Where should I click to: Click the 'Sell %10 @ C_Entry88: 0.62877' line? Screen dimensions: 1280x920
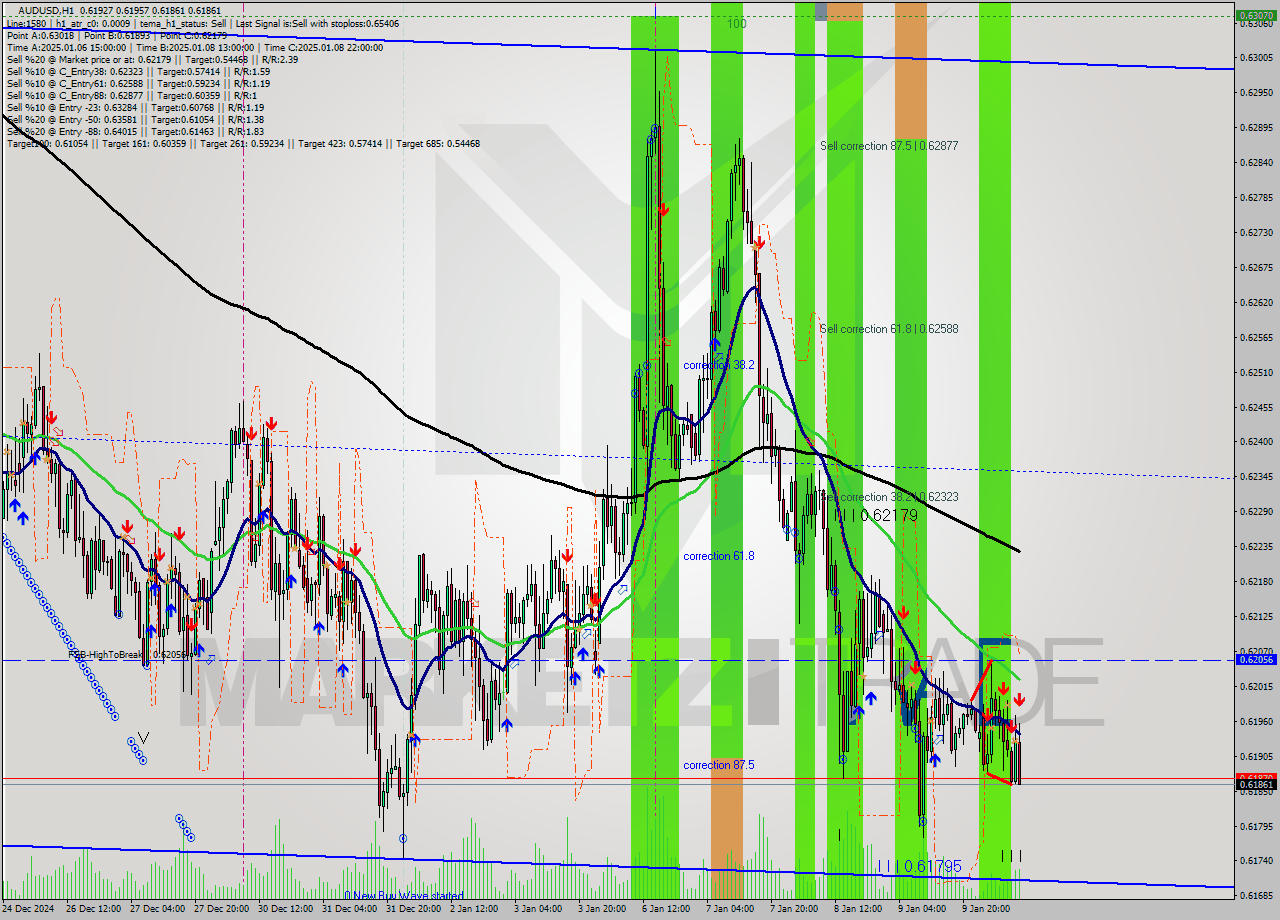[x=132, y=96]
